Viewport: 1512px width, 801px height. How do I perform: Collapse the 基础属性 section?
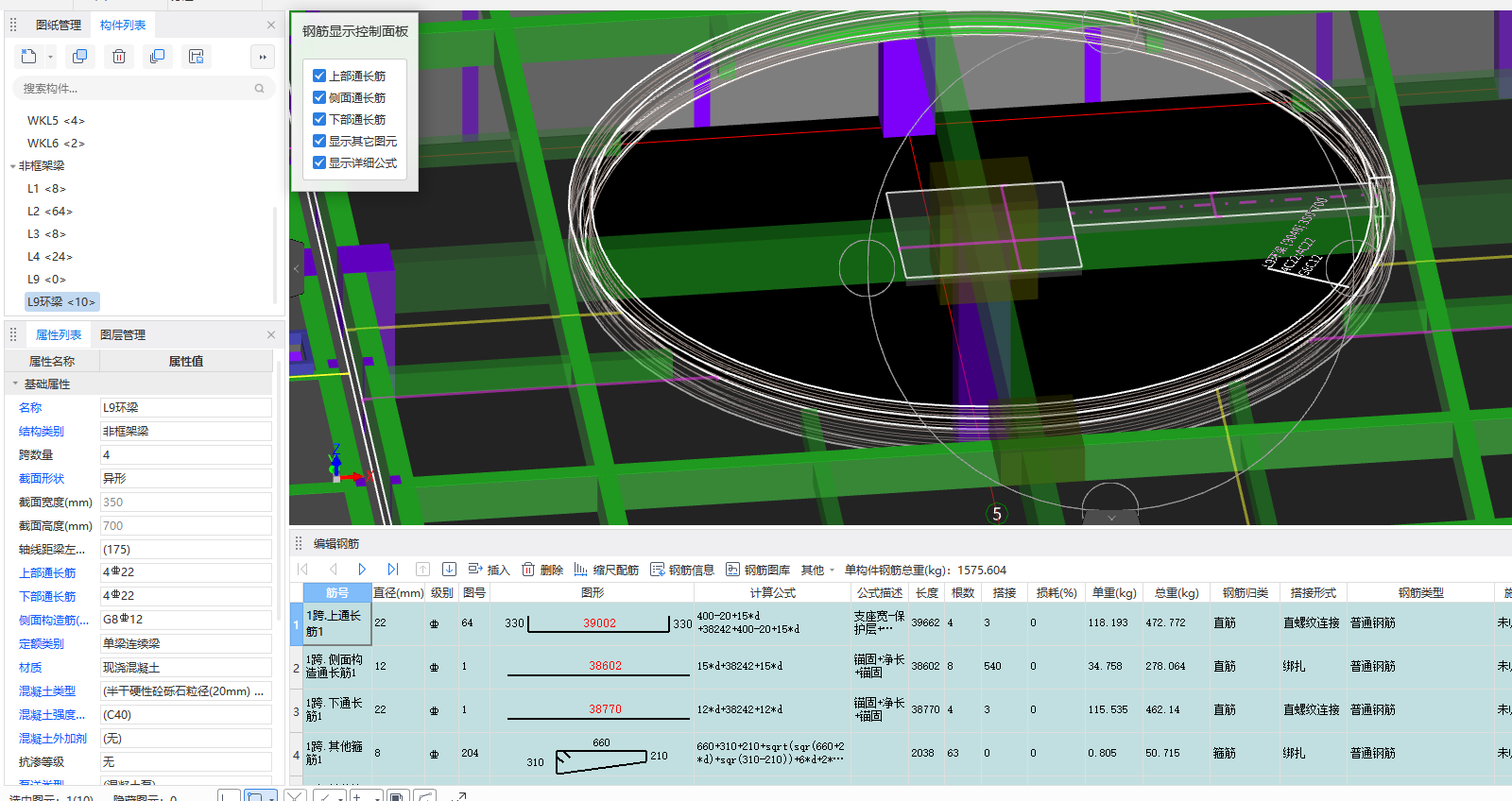coord(15,384)
